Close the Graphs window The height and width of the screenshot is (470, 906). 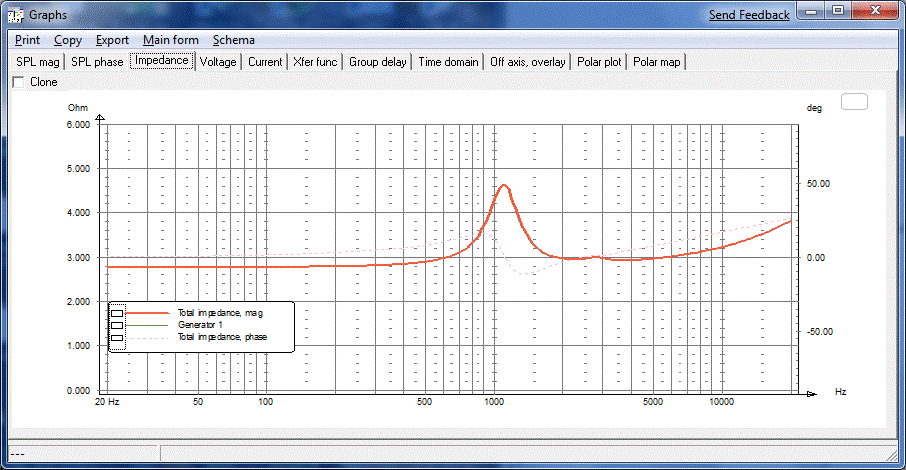[875, 11]
